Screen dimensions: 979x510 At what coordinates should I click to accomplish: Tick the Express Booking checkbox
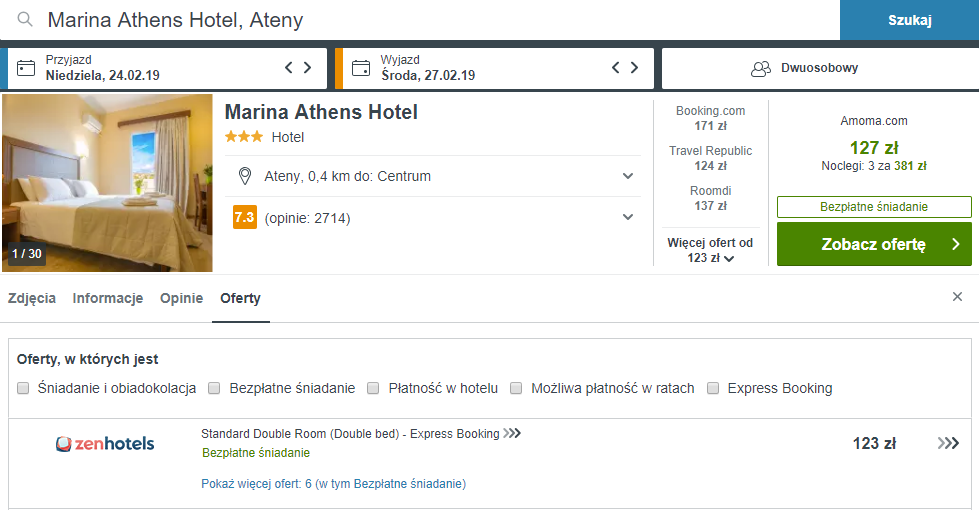click(713, 388)
